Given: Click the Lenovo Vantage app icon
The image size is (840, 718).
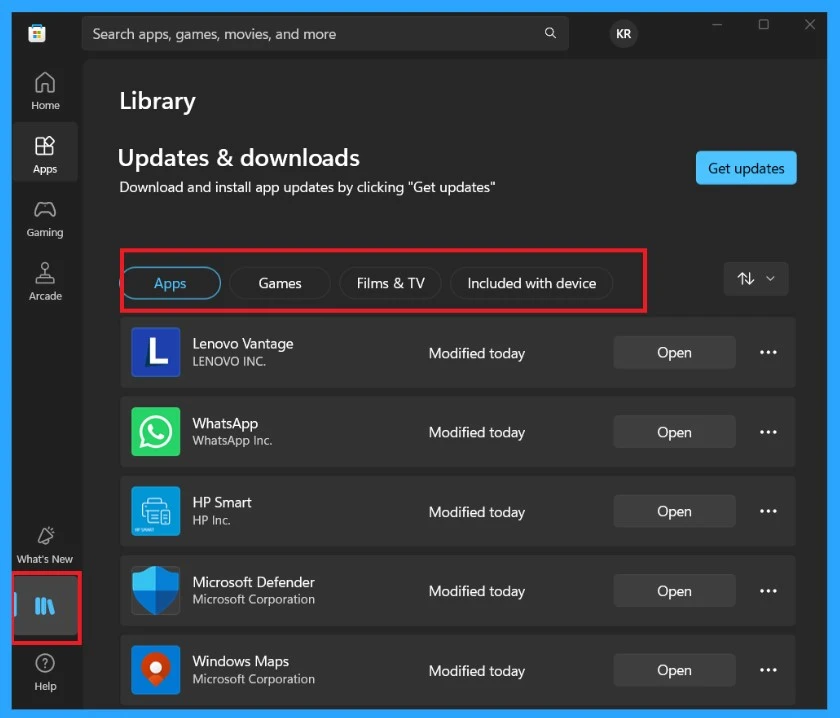Looking at the screenshot, I should 156,352.
